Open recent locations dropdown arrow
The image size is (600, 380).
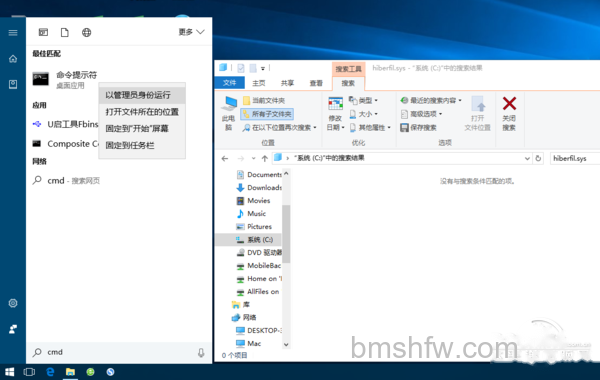[x=253, y=158]
